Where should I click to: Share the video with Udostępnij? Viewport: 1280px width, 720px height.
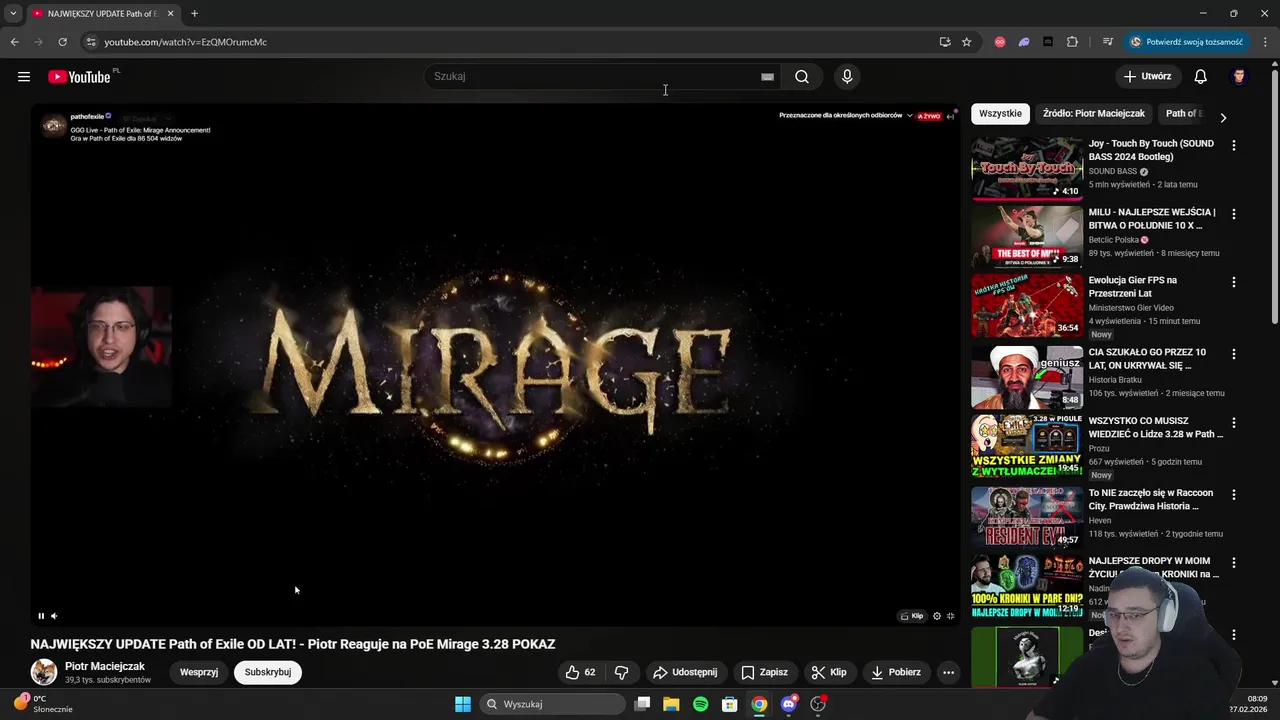click(685, 672)
